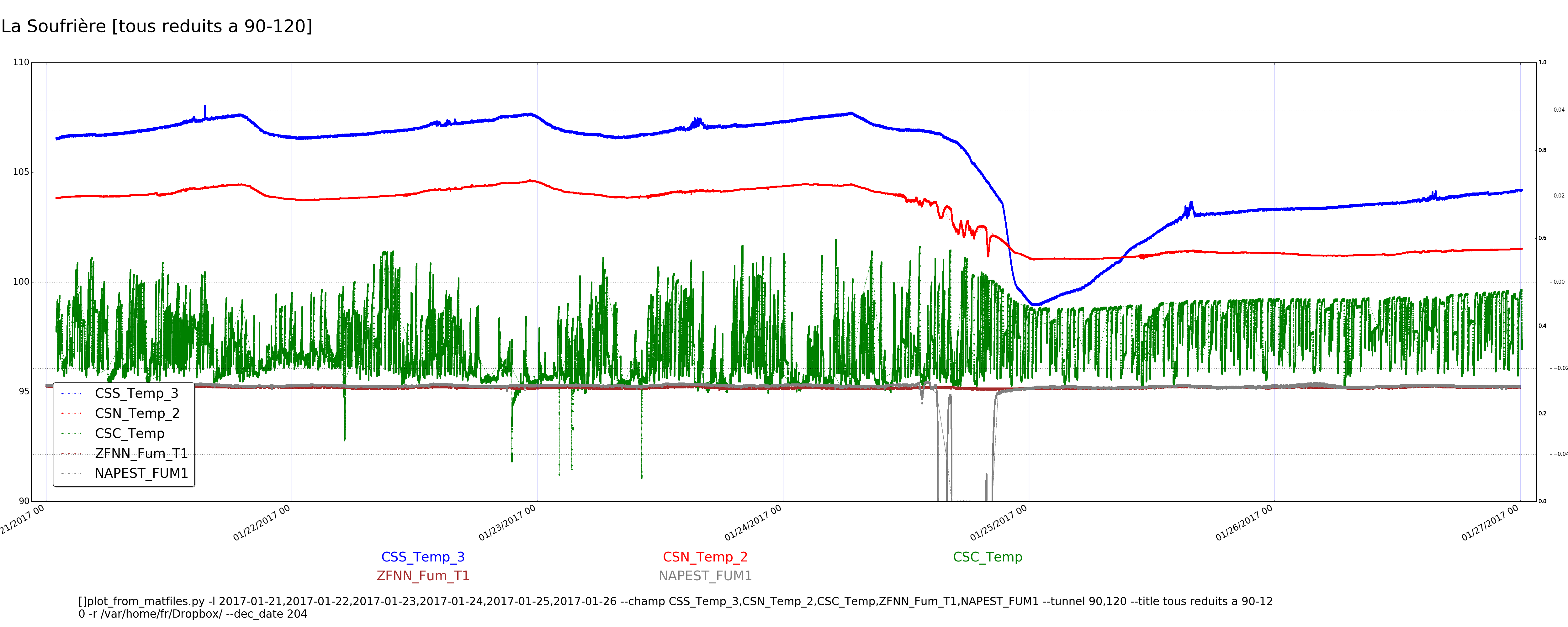Screen dimensions: 1568x627
Task: Click the 01/25/2017 00 date tick label
Action: pos(999,523)
